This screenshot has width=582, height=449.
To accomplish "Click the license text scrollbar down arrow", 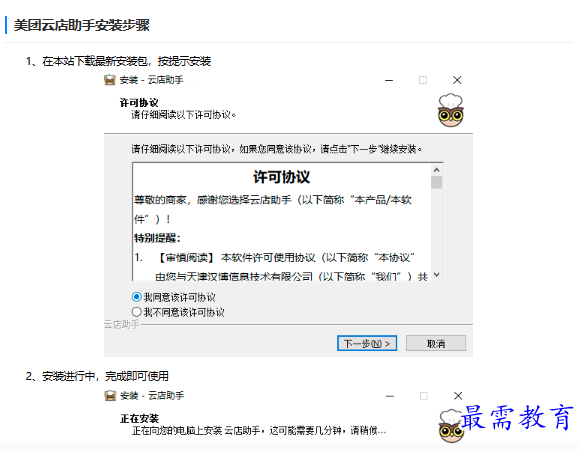I will pos(436,275).
